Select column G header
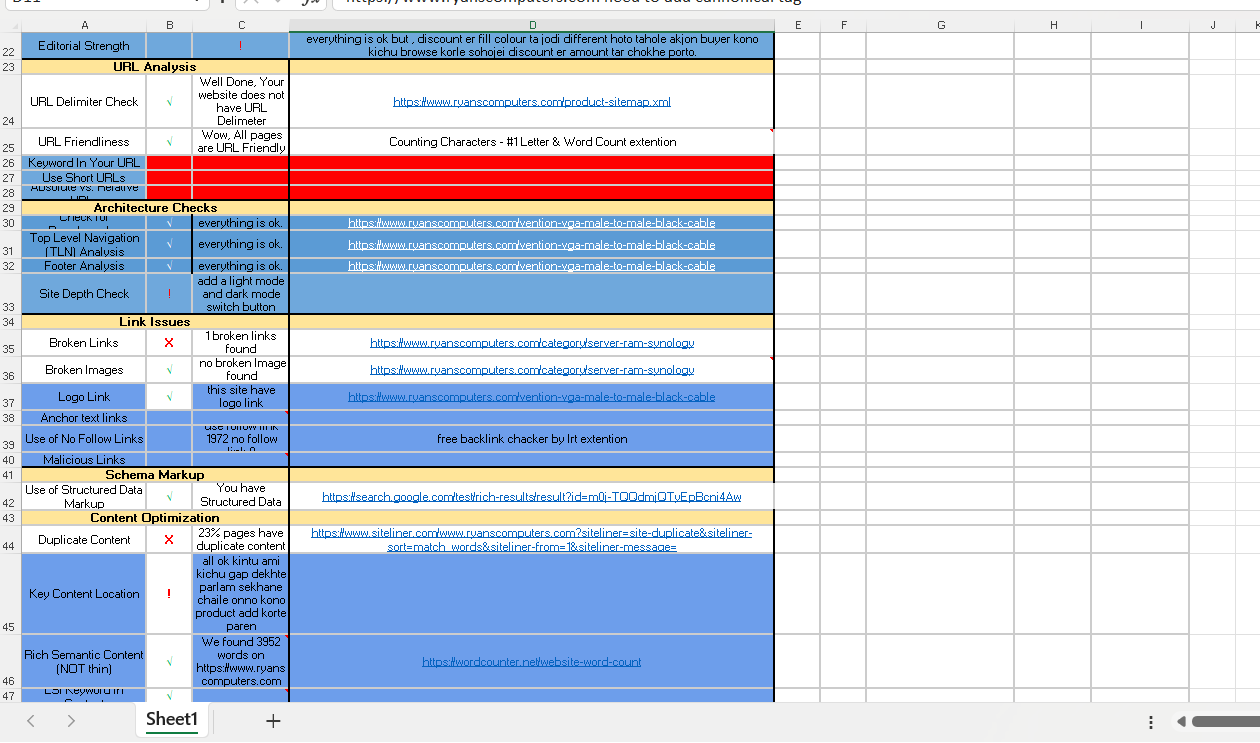Screen dimensions: 1260x743 [941, 25]
